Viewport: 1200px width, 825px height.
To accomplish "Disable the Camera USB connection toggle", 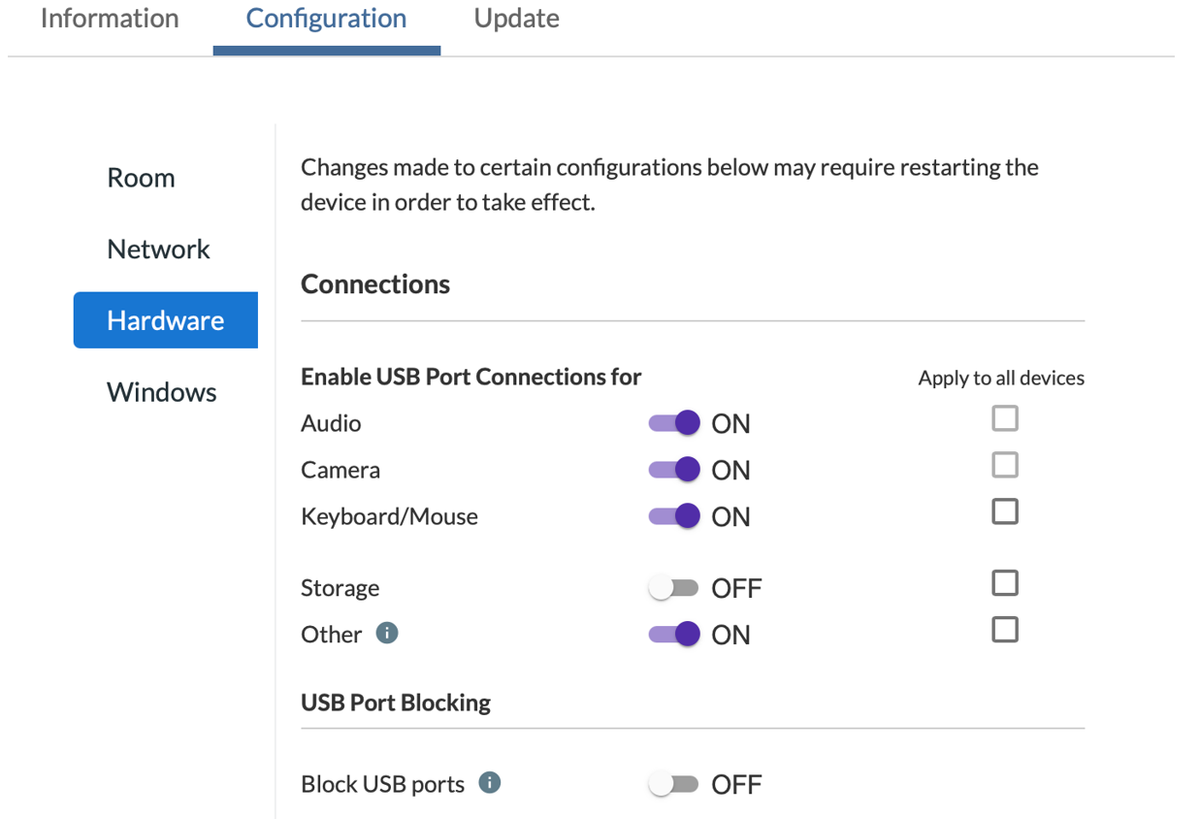I will 674,469.
